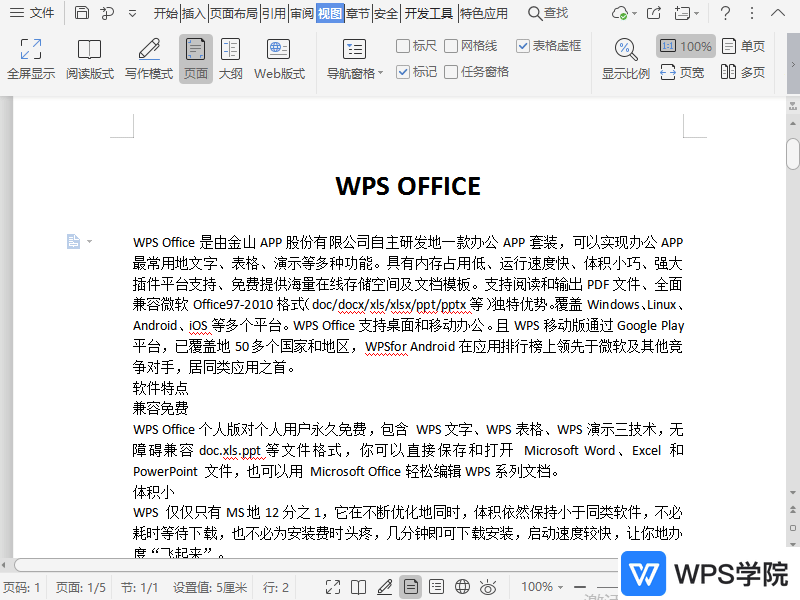Uncheck 表格虚框 table gridlines
Screen dimensions: 800x600
tap(523, 44)
